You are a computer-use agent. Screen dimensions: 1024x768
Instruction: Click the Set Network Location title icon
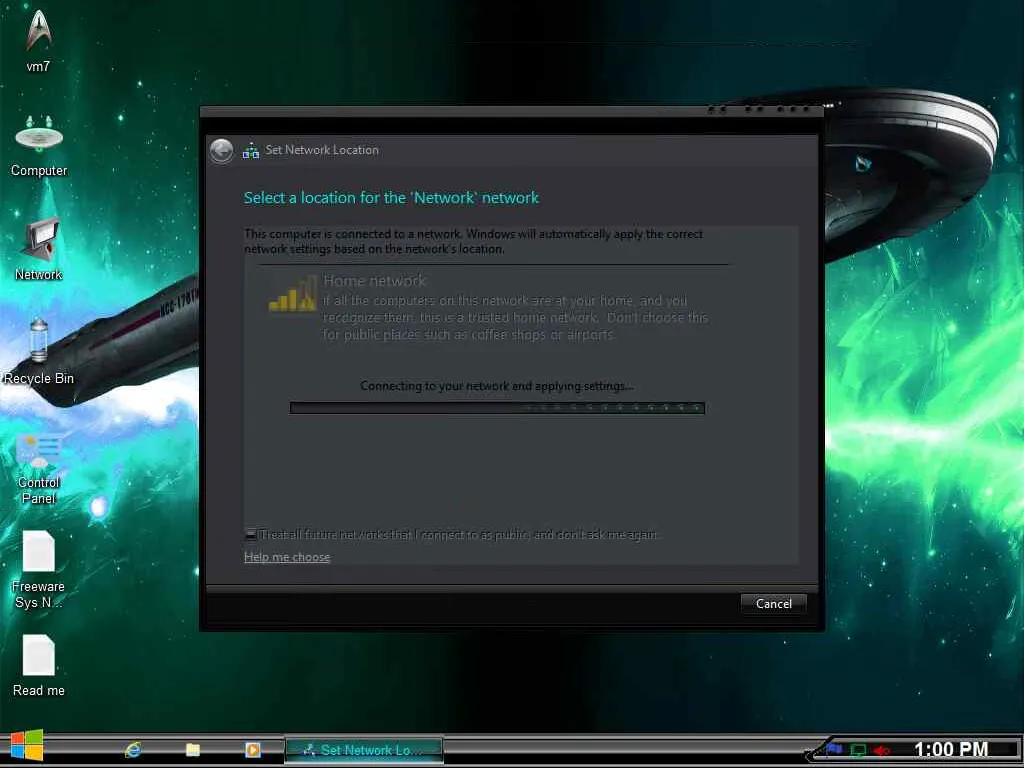coord(251,151)
